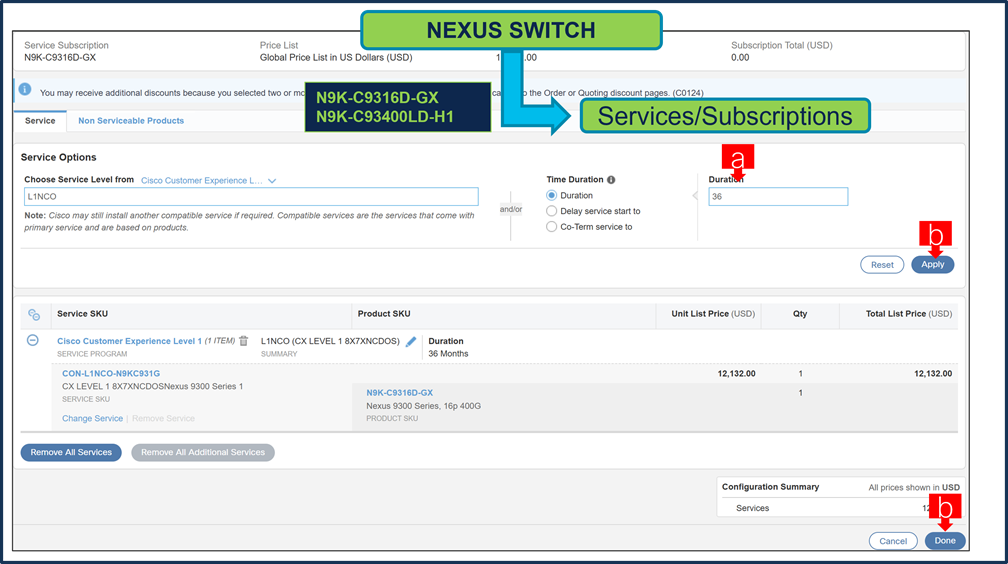
Task: Click the Apply button
Action: 932,264
